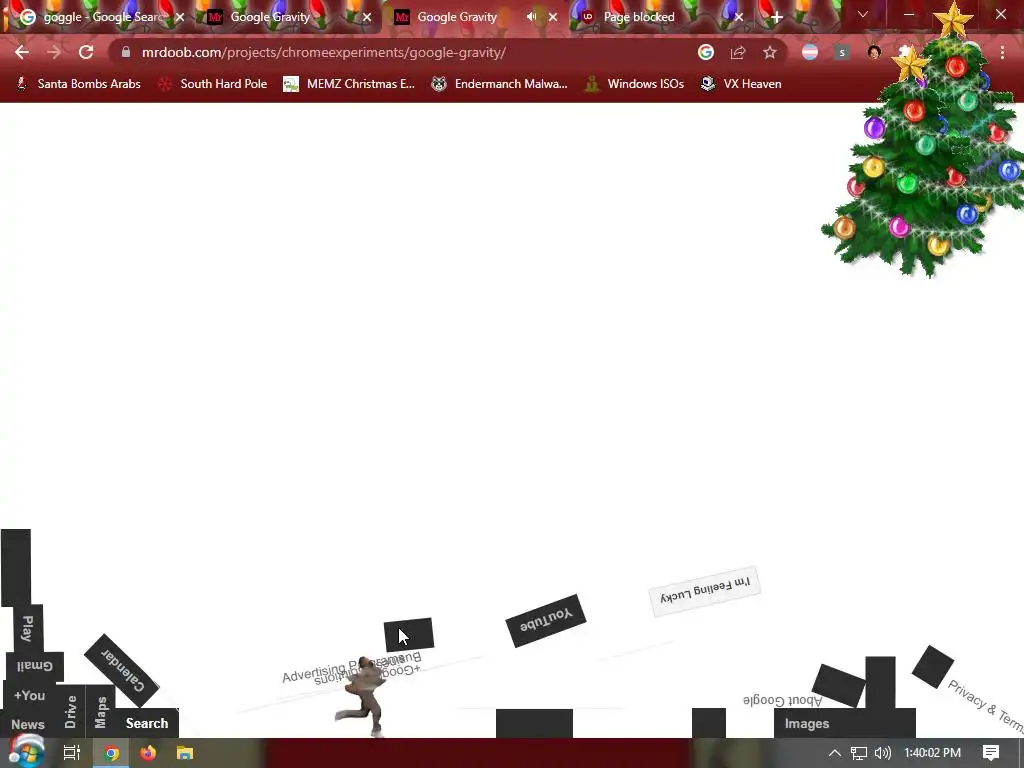Open the 'South Hard Pole' bookmark
1024x768 pixels.
213,84
